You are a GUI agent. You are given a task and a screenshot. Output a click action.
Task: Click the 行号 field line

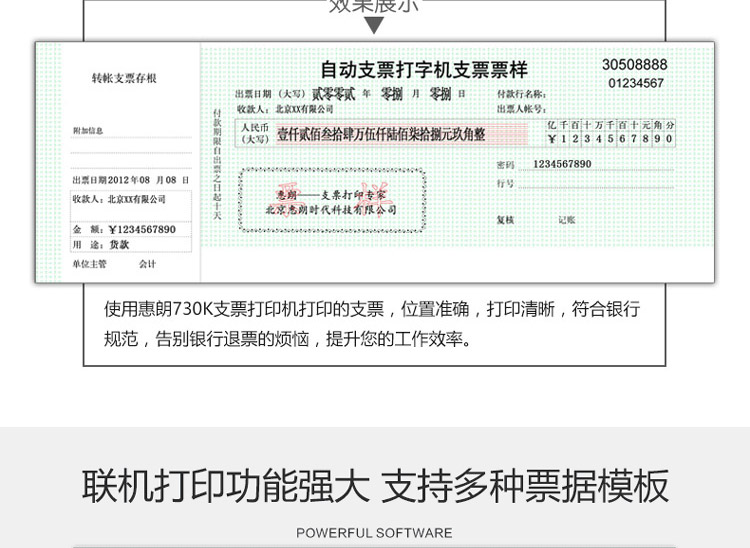point(596,183)
